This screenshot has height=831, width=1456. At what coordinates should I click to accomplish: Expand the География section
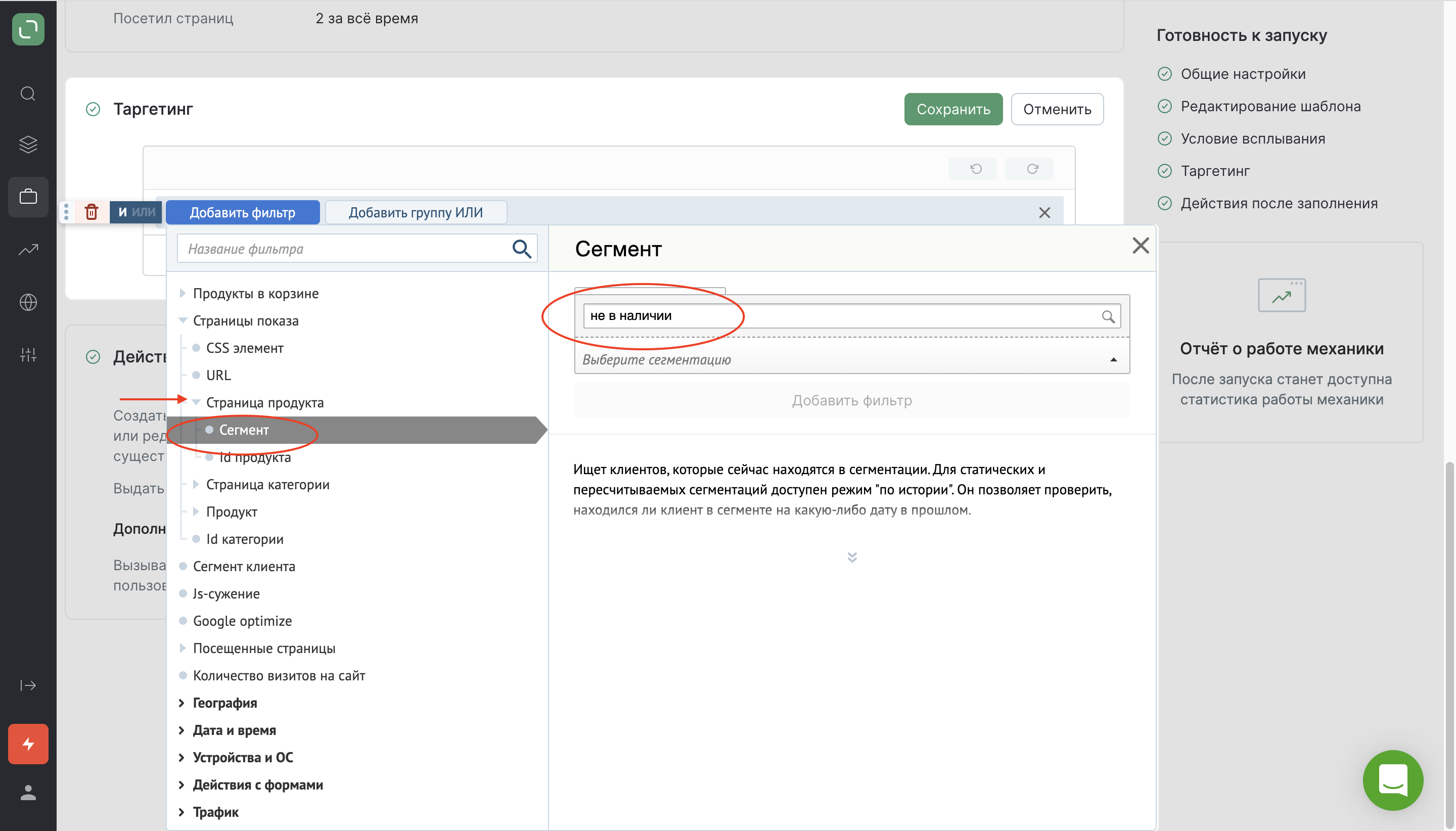(x=181, y=703)
